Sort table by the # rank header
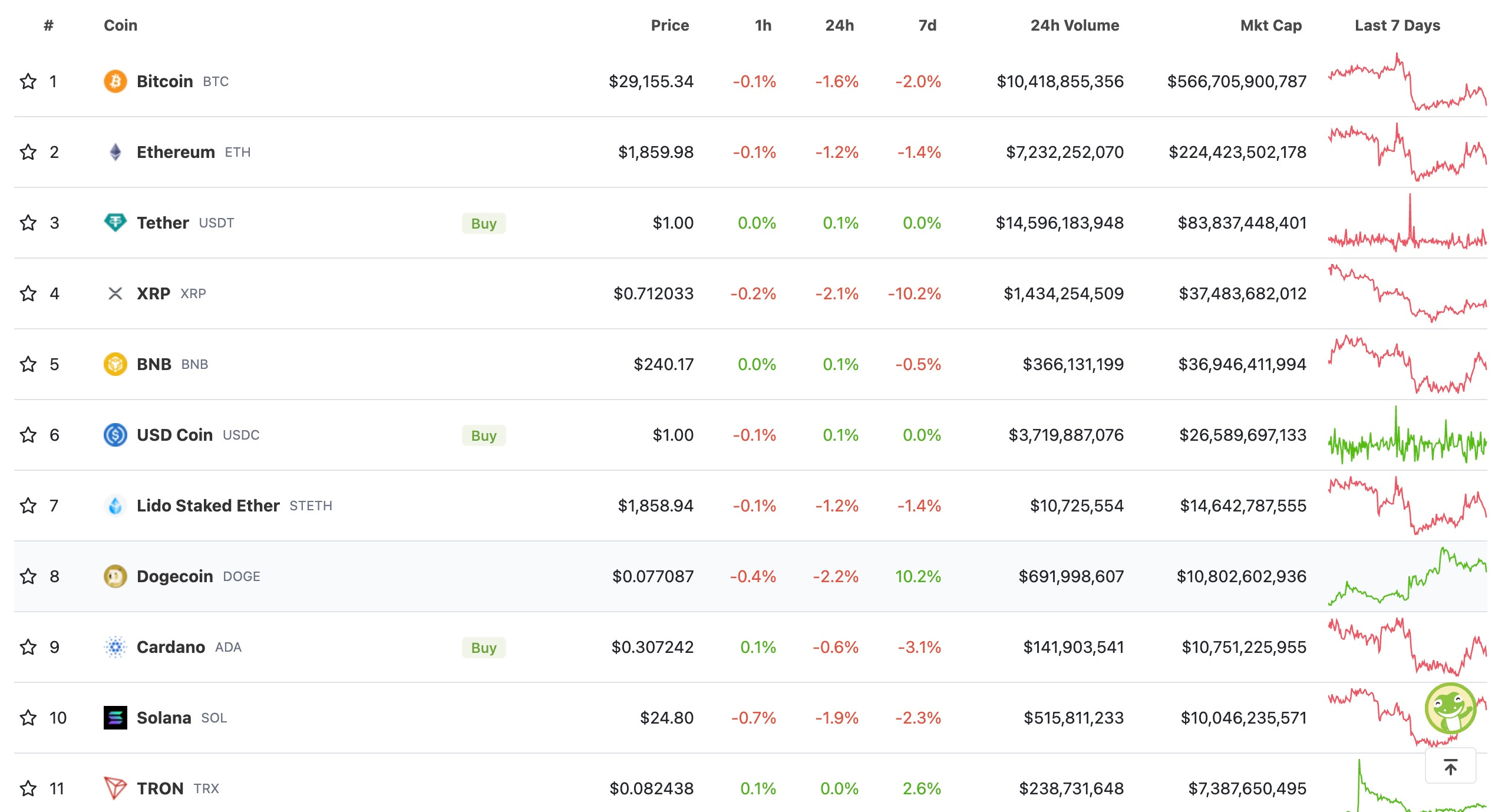Viewport: 1505px width, 812px height. [x=49, y=25]
